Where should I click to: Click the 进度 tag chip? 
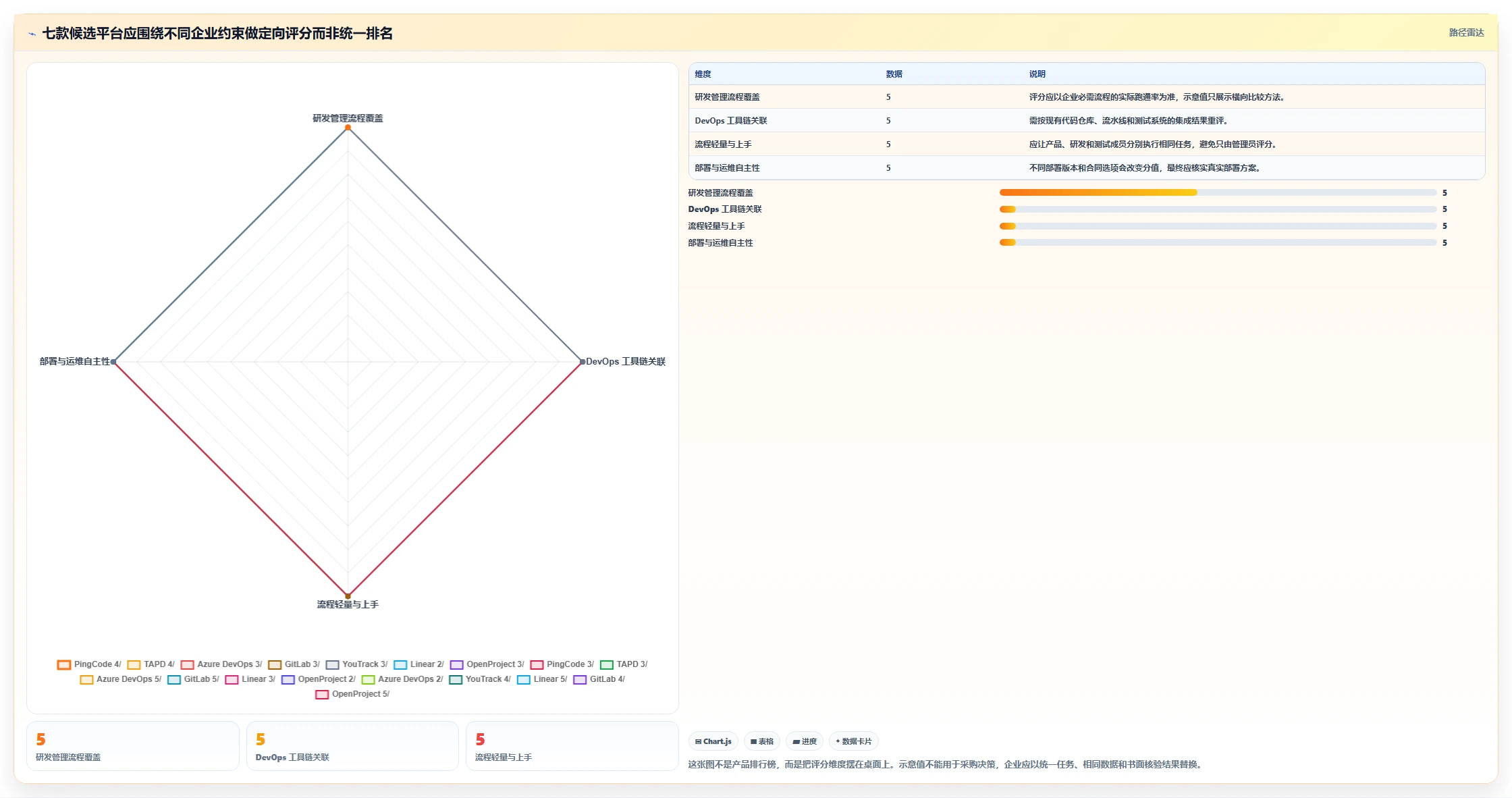tap(805, 741)
